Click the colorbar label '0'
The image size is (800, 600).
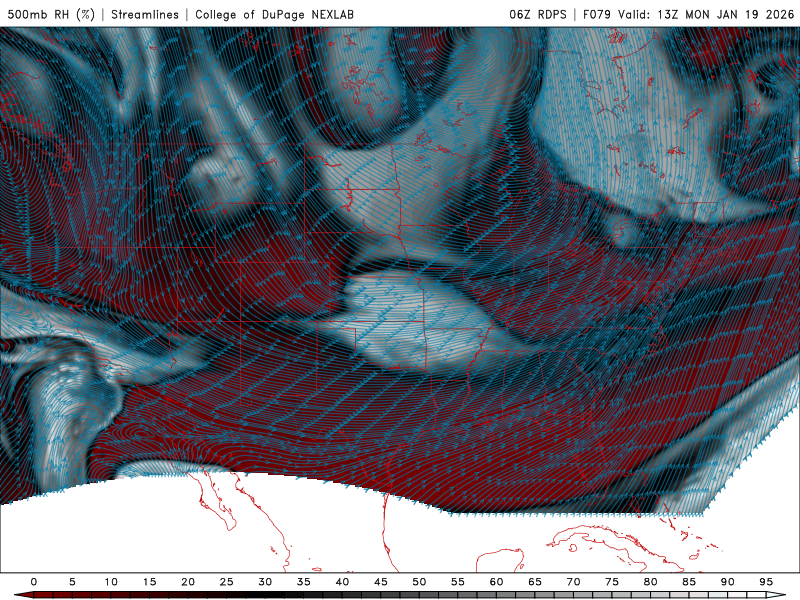point(34,582)
